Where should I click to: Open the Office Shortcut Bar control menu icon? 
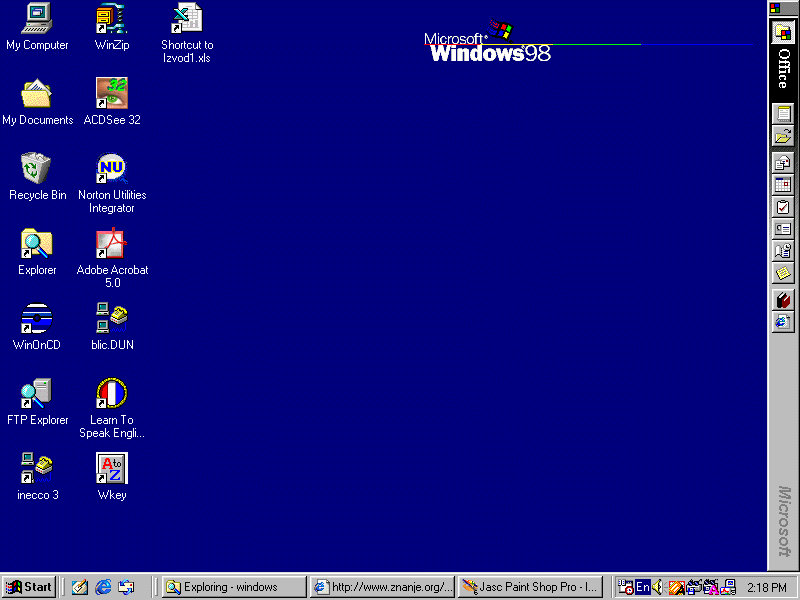coord(775,7)
